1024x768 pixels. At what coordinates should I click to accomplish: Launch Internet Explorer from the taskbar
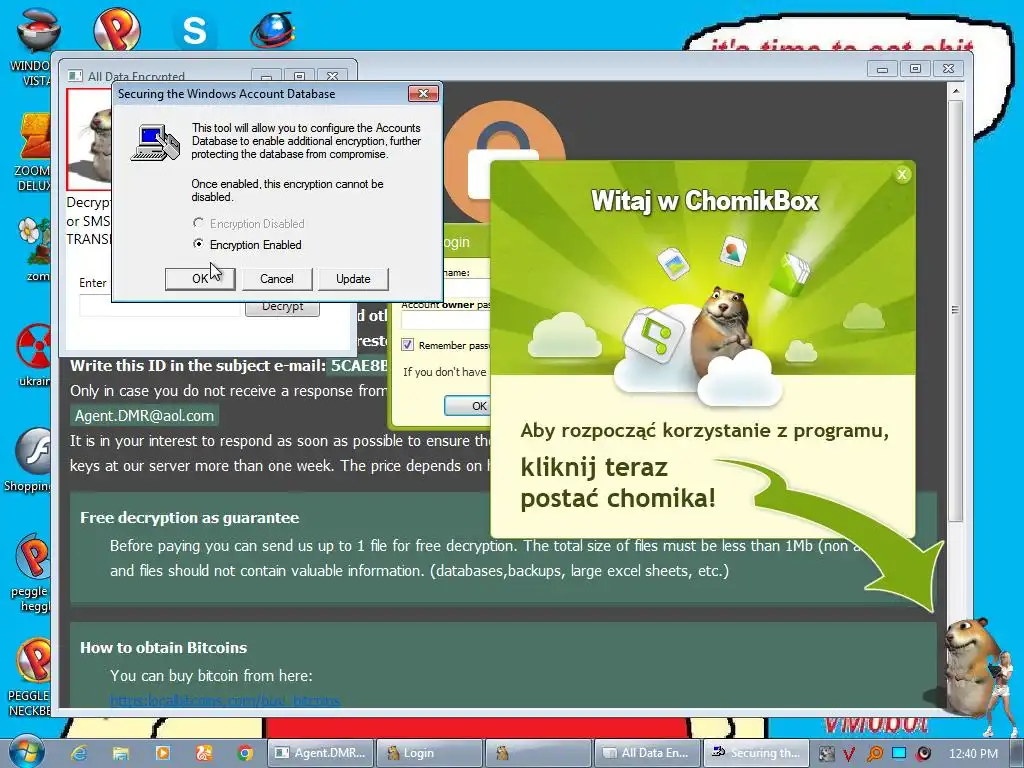click(x=79, y=753)
